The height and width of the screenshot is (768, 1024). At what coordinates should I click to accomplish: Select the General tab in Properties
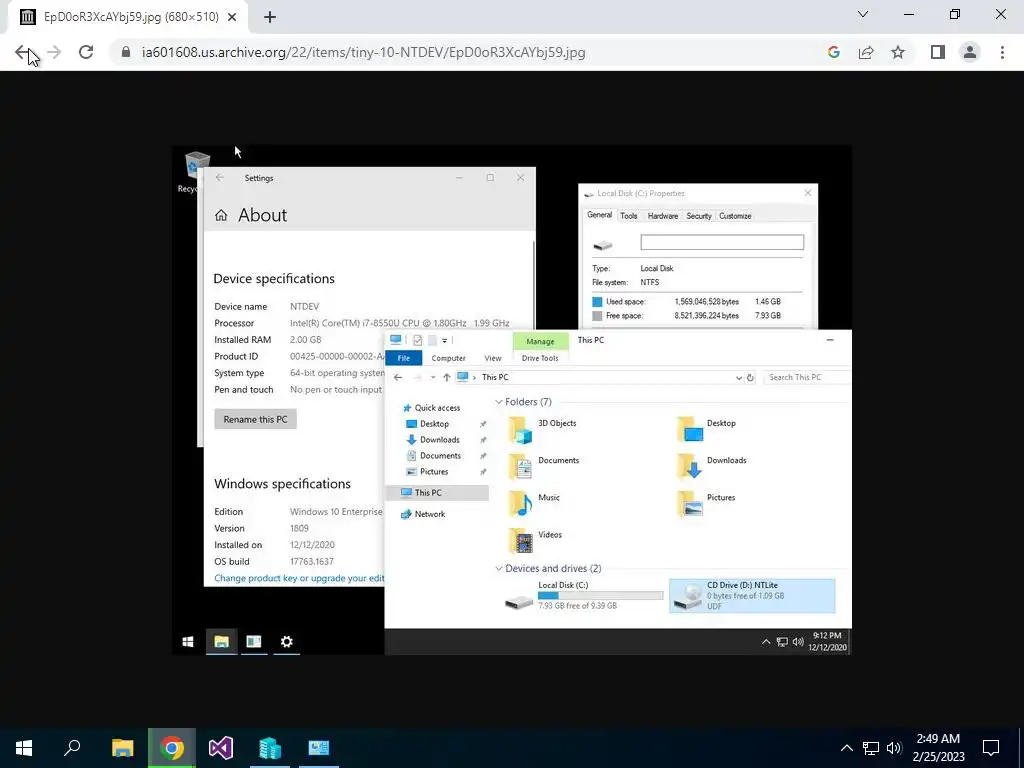[x=599, y=215]
